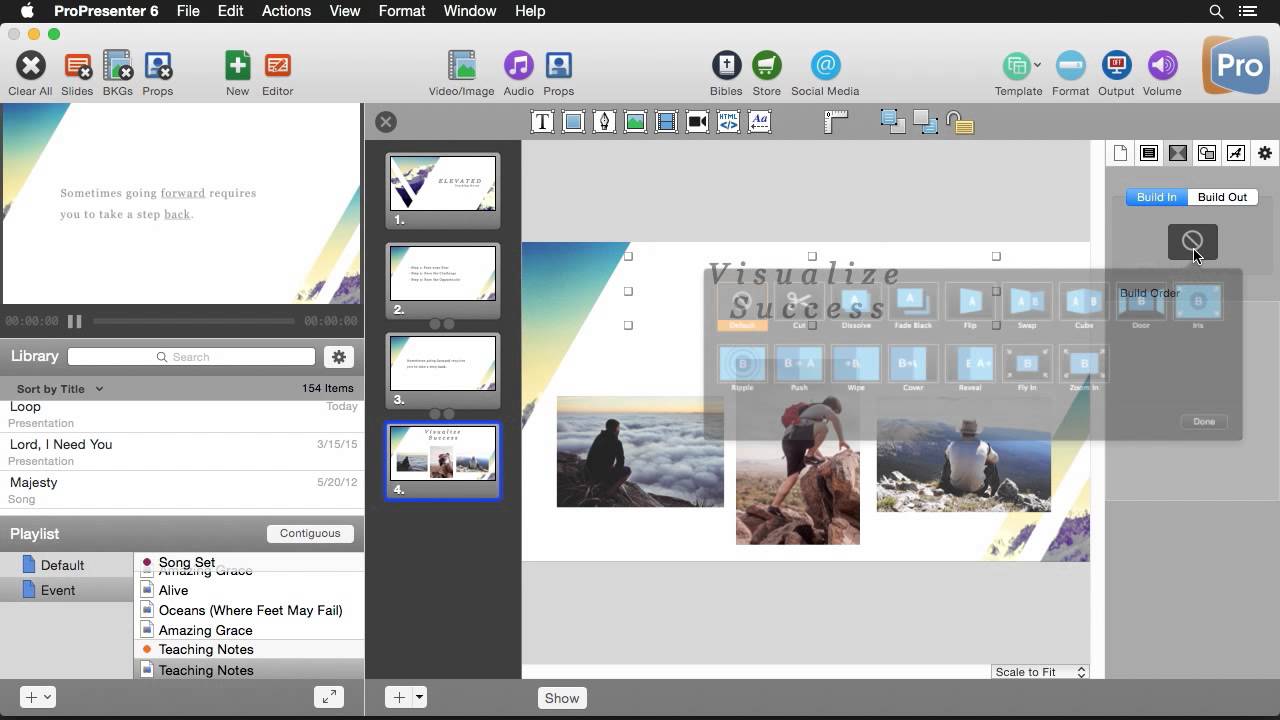This screenshot has width=1280, height=720.
Task: Insert an image with Image tool
Action: [635, 122]
